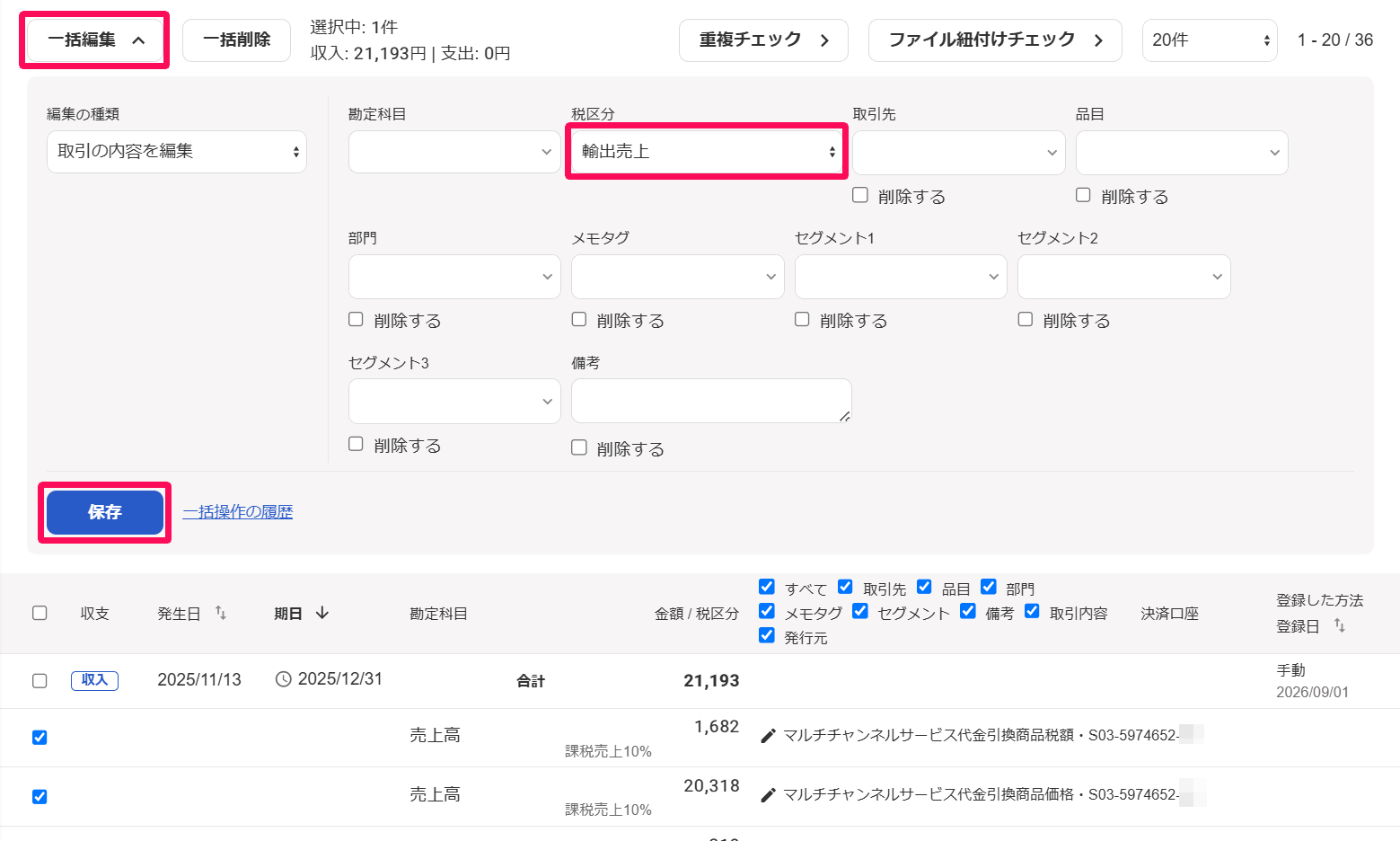The height and width of the screenshot is (841, 1400).
Task: Uncheck the 発行元 column filter
Action: [767, 635]
